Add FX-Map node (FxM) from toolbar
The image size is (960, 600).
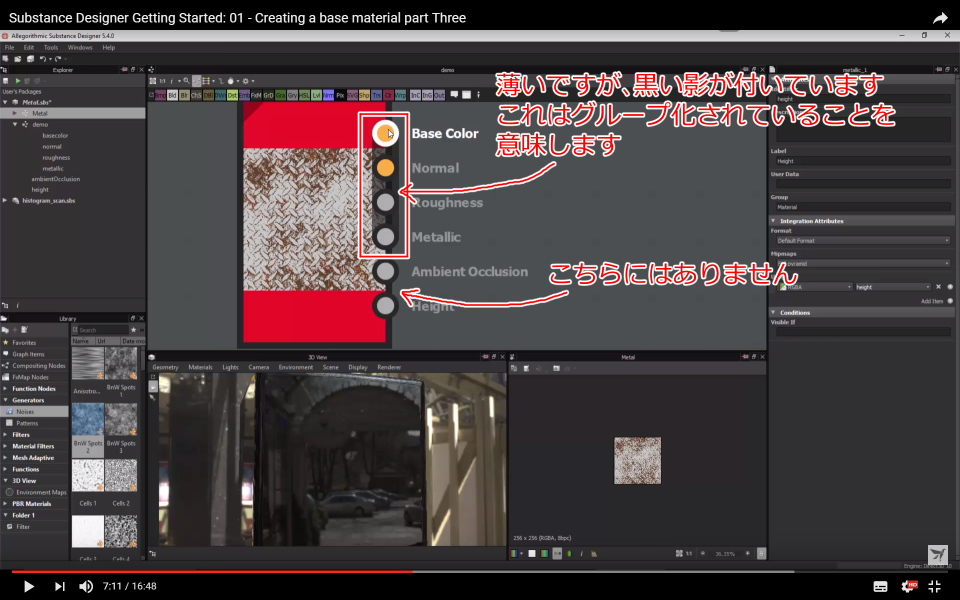[256, 96]
